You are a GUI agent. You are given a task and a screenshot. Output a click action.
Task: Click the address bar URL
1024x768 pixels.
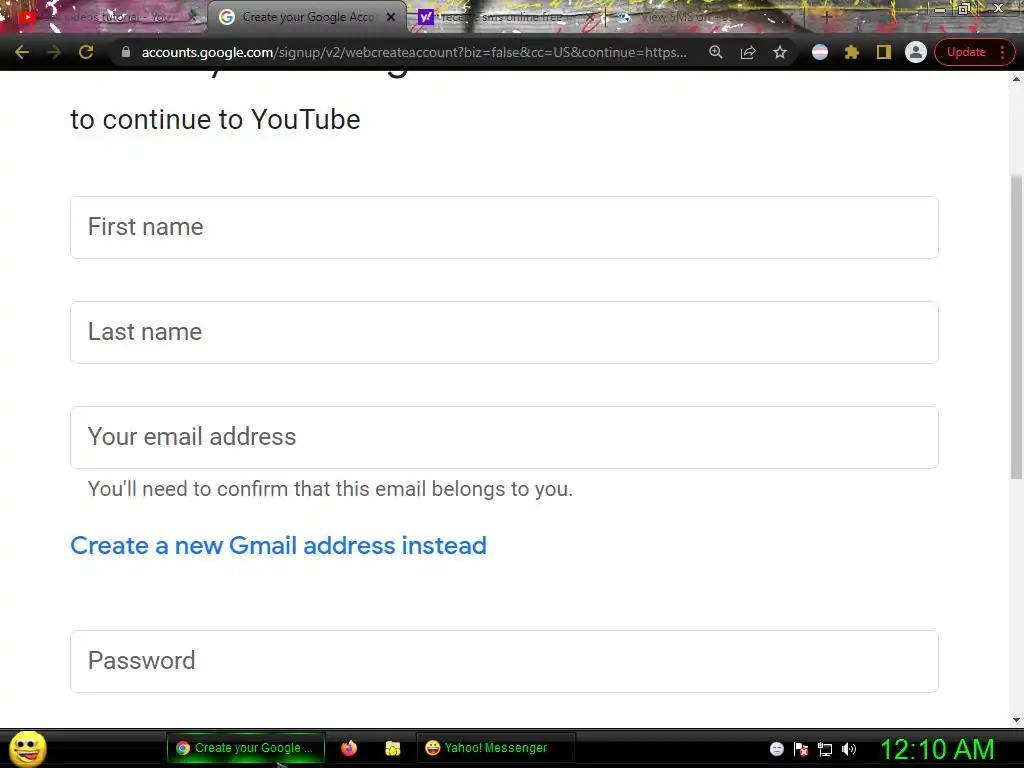[x=414, y=52]
